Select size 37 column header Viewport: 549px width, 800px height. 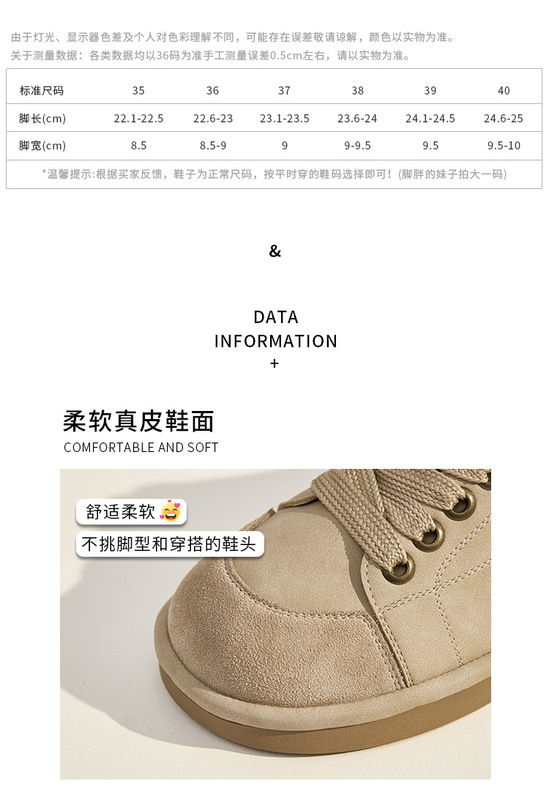pyautogui.click(x=284, y=90)
